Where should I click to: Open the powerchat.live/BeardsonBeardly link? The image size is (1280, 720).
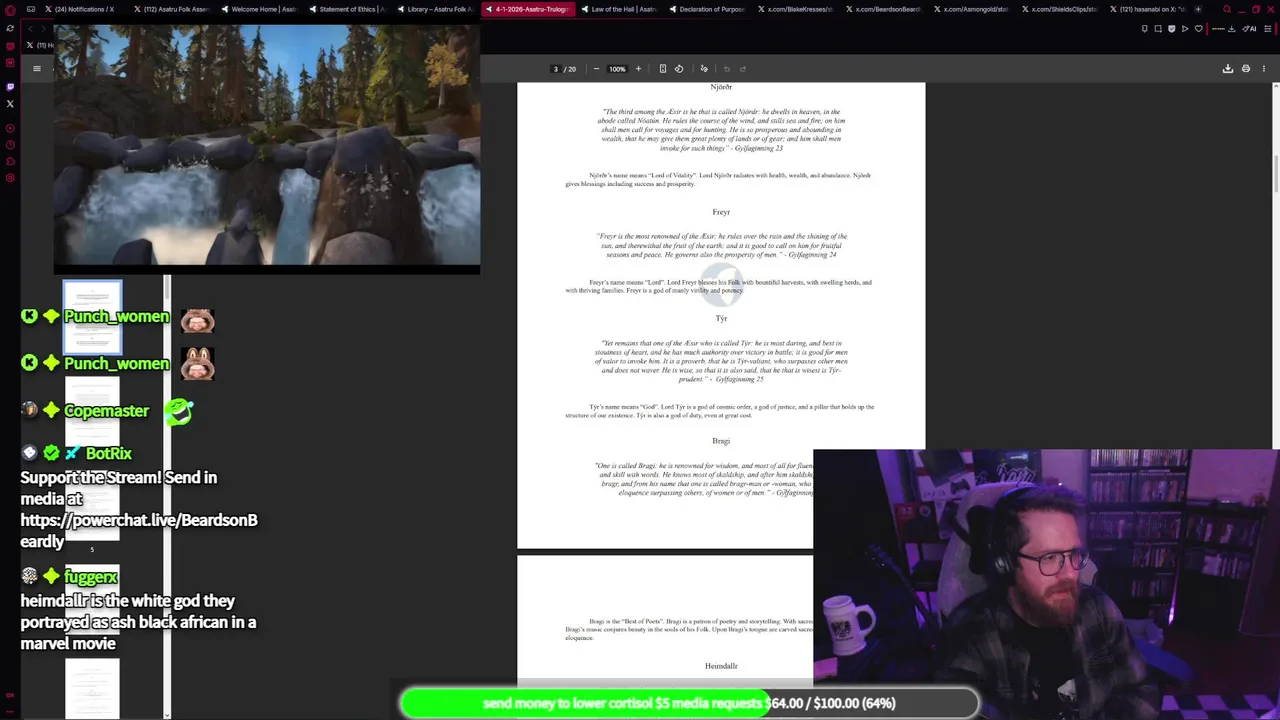[139, 531]
